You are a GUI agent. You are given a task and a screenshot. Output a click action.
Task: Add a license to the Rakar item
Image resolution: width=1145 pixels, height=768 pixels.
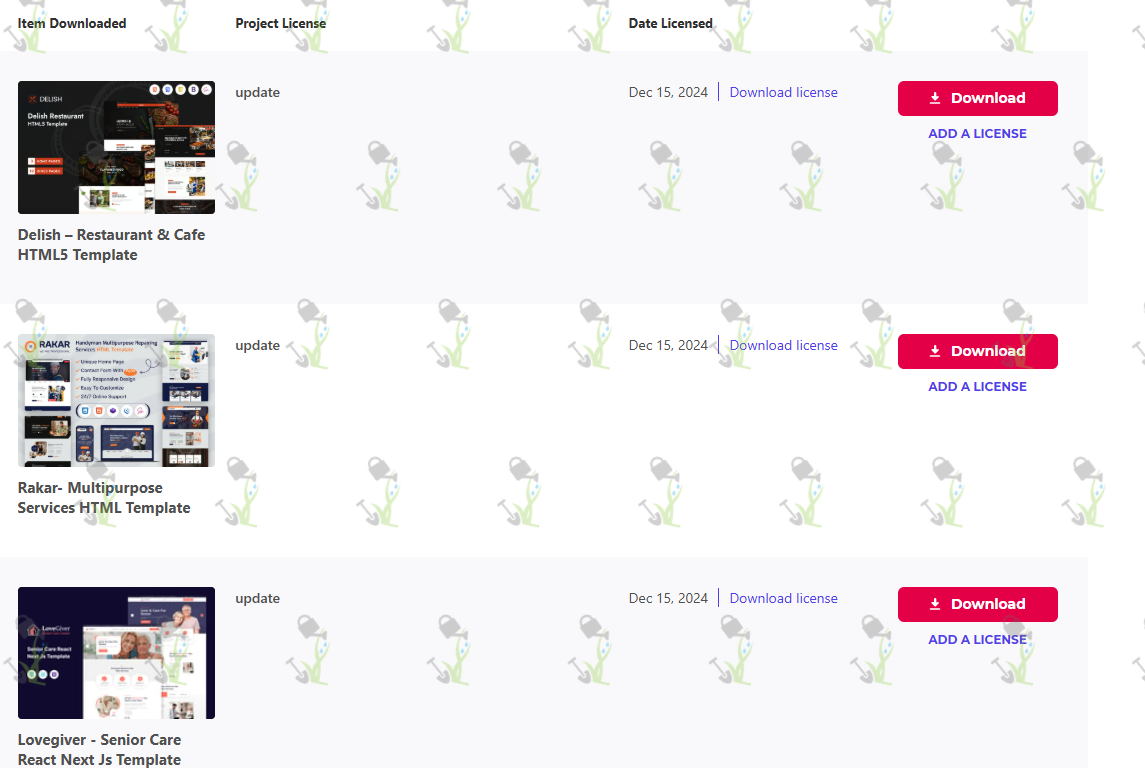click(977, 386)
